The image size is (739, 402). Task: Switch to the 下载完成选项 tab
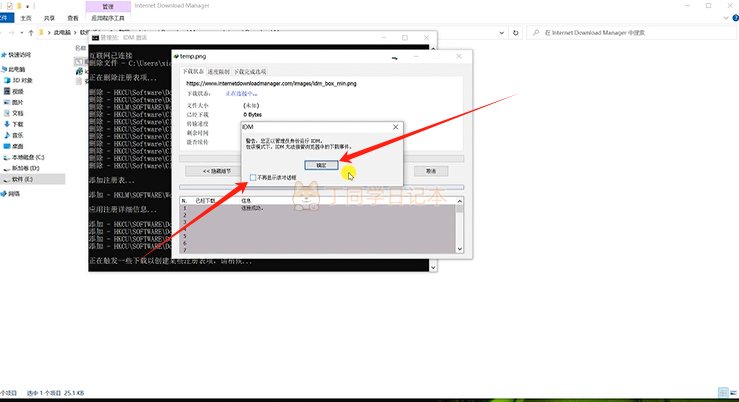250,72
